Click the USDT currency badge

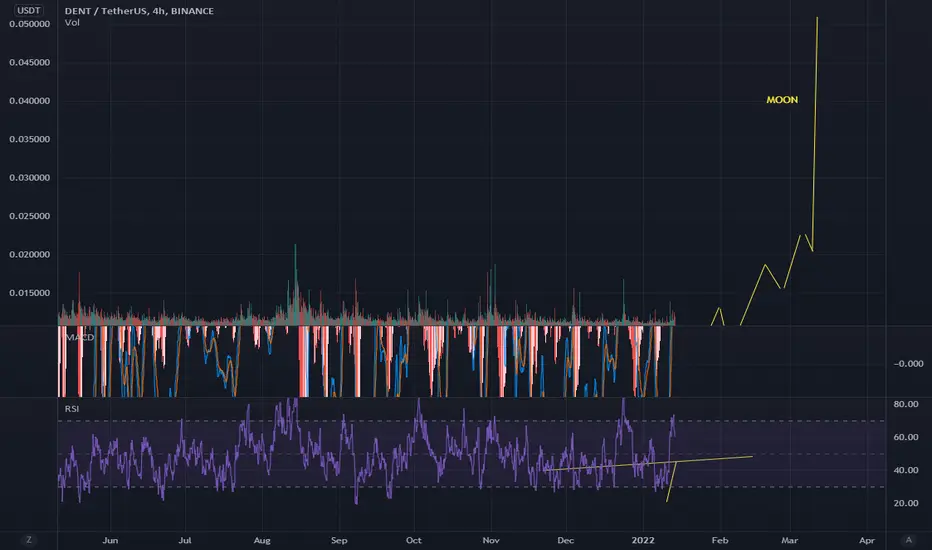tap(29, 10)
